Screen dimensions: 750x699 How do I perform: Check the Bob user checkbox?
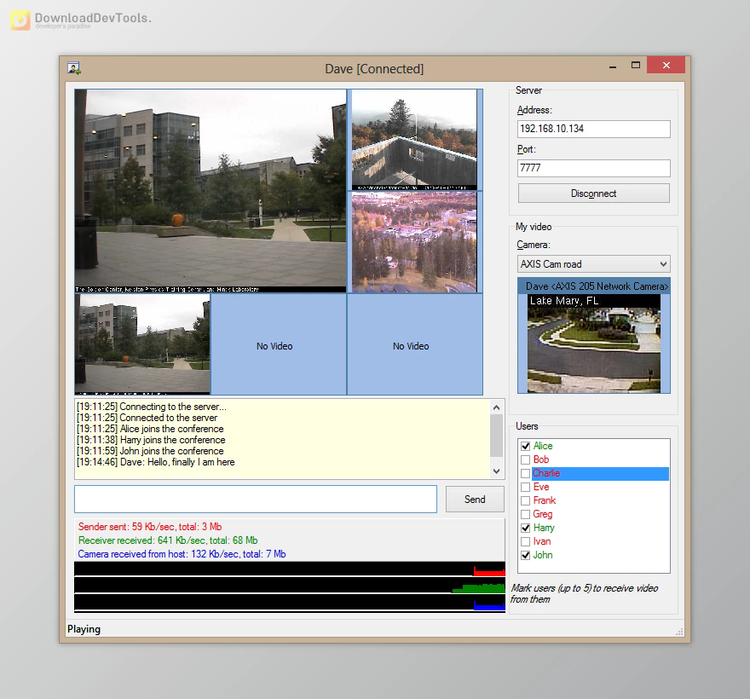tap(526, 460)
